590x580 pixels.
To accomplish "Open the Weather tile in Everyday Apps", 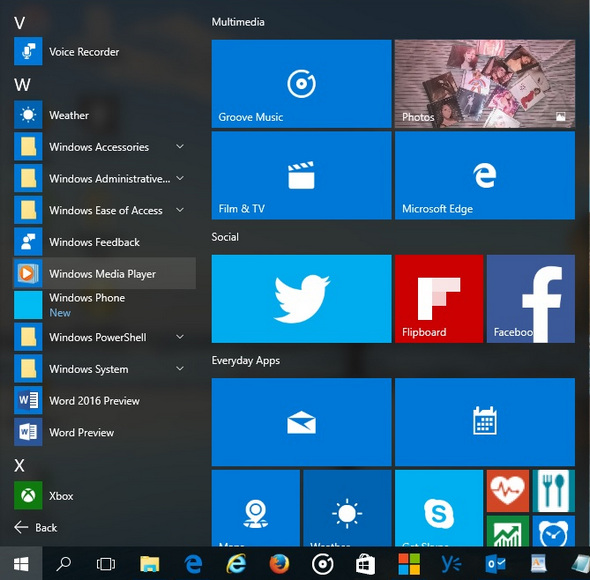I will (x=347, y=508).
